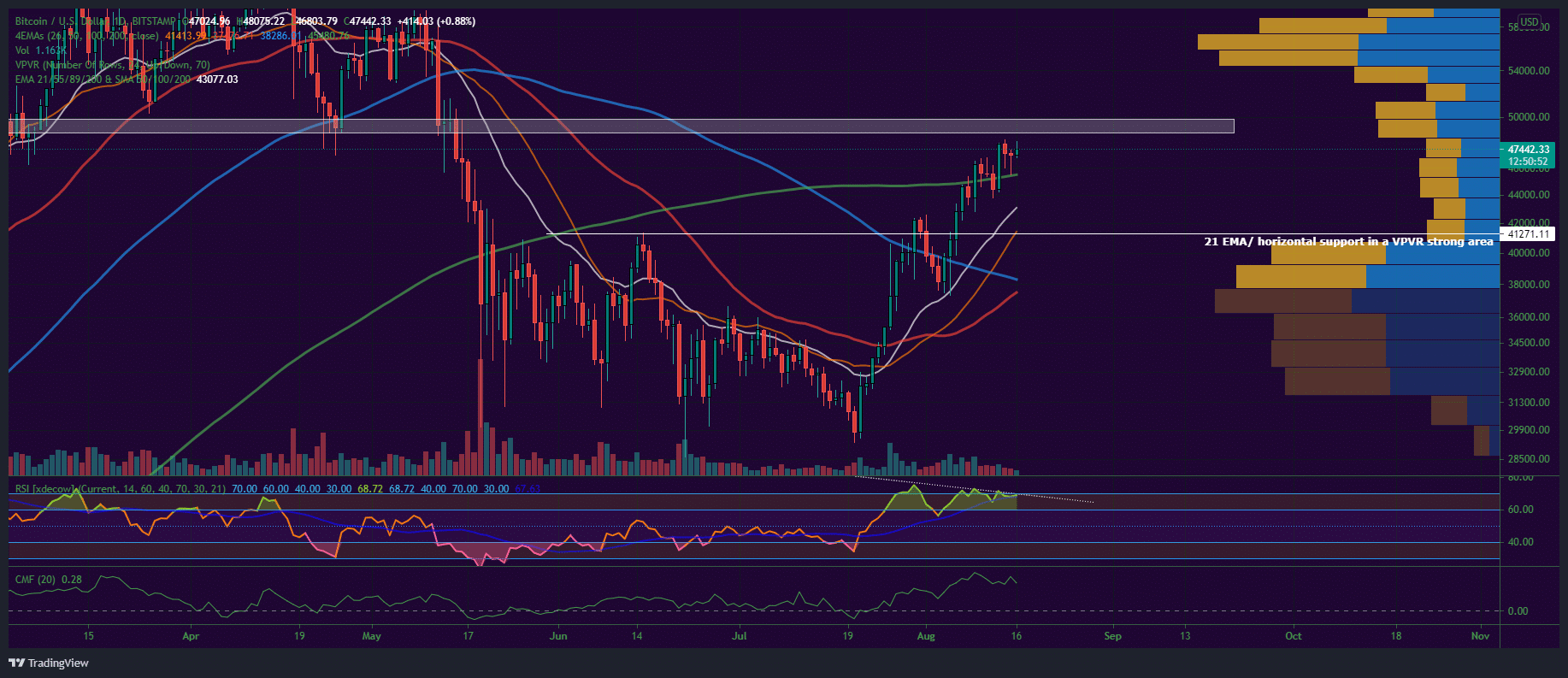Click the 29900.00 price axis label

click(x=1529, y=430)
